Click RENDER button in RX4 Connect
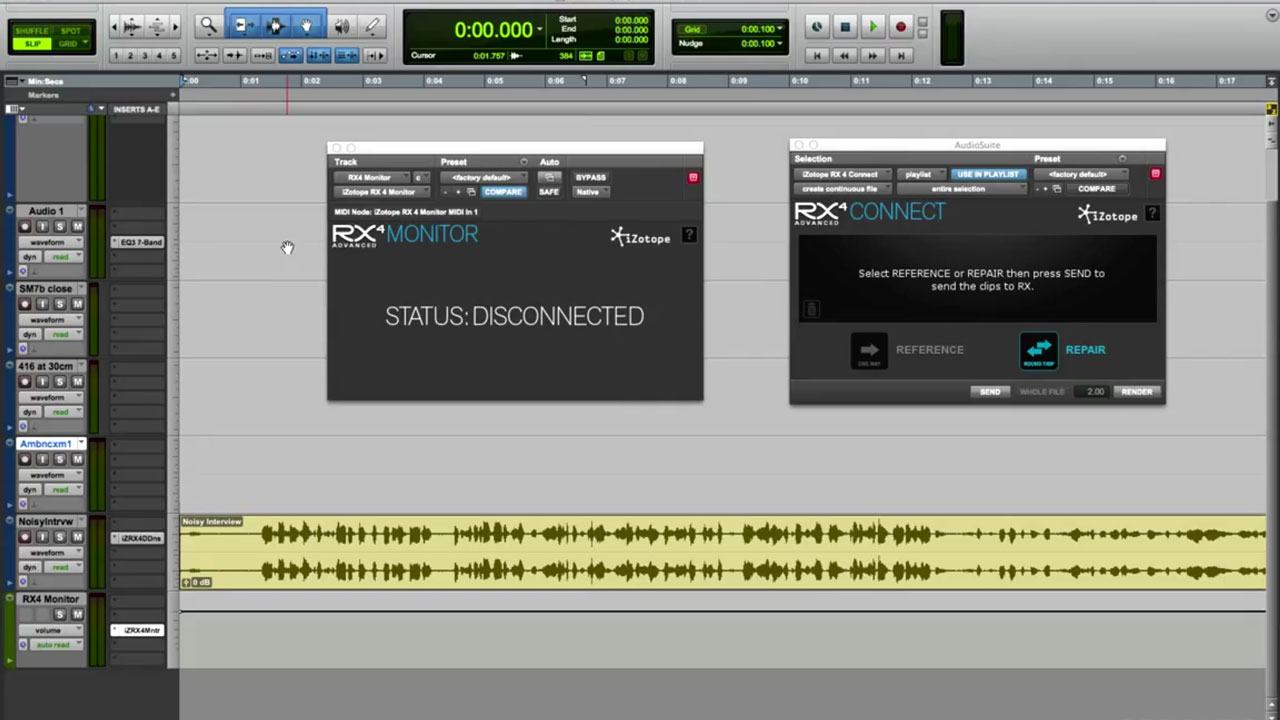This screenshot has height=720, width=1280. pos(1136,392)
